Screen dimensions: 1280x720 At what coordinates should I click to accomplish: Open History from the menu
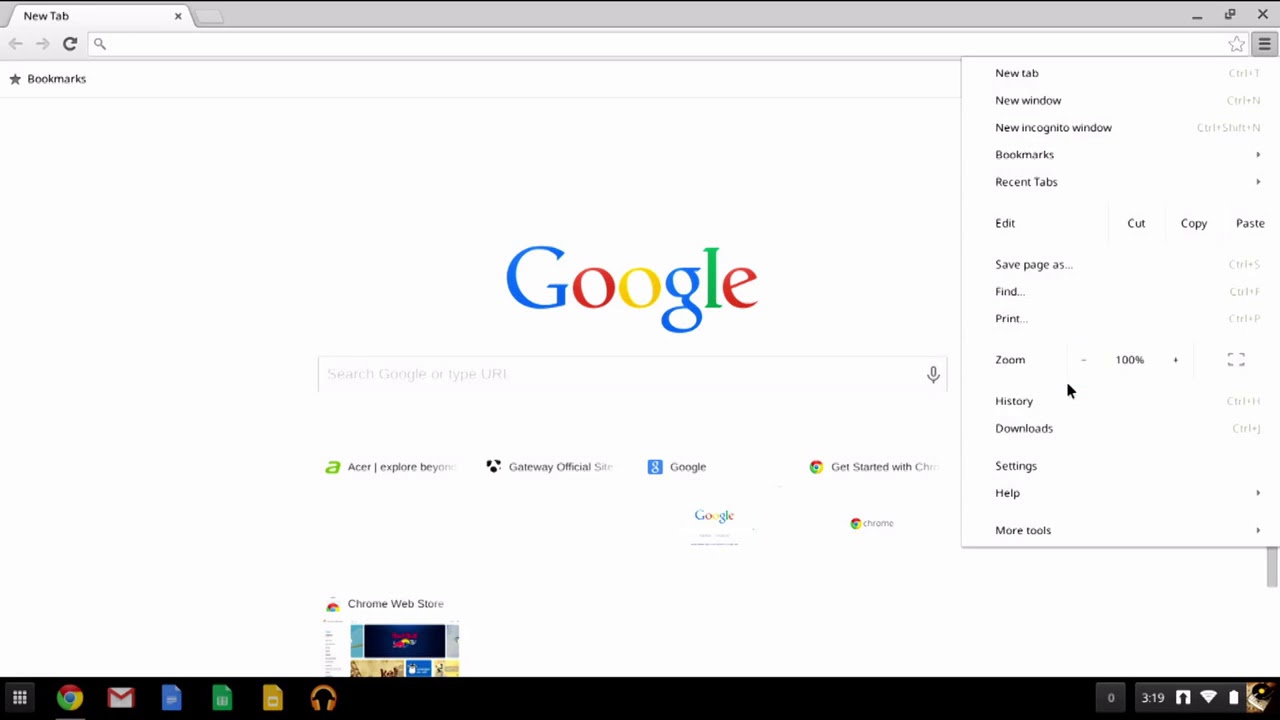click(x=1120, y=401)
